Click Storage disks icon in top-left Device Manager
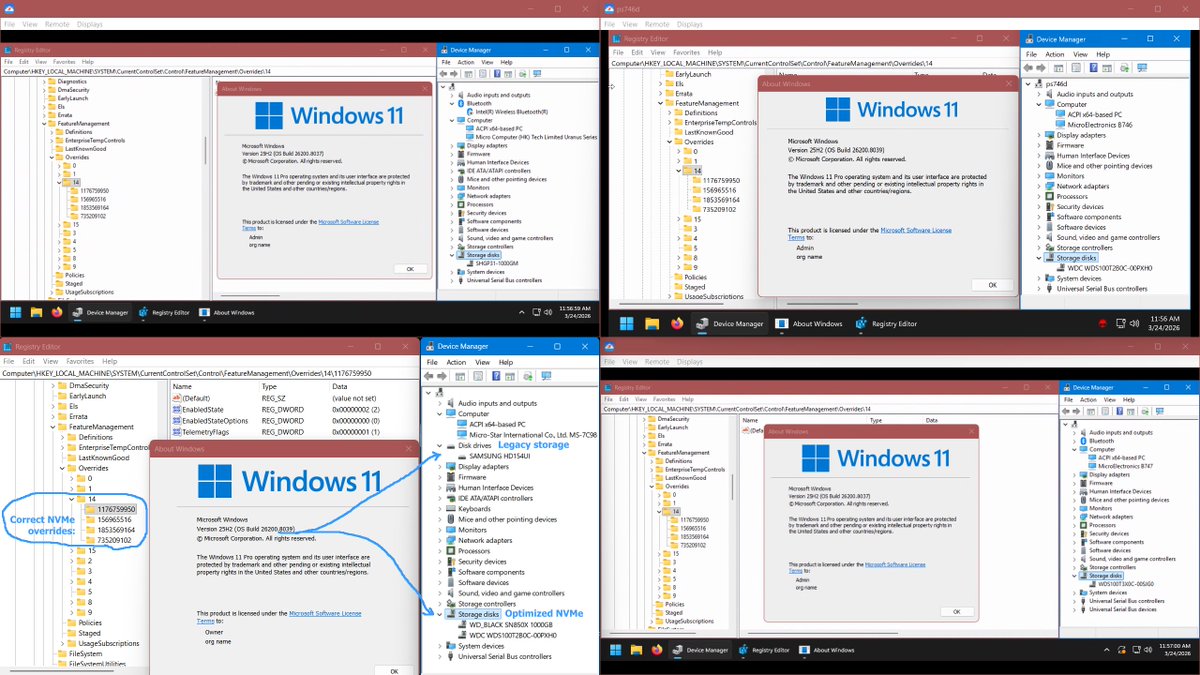Viewport: 1200px width, 675px height. (x=461, y=255)
